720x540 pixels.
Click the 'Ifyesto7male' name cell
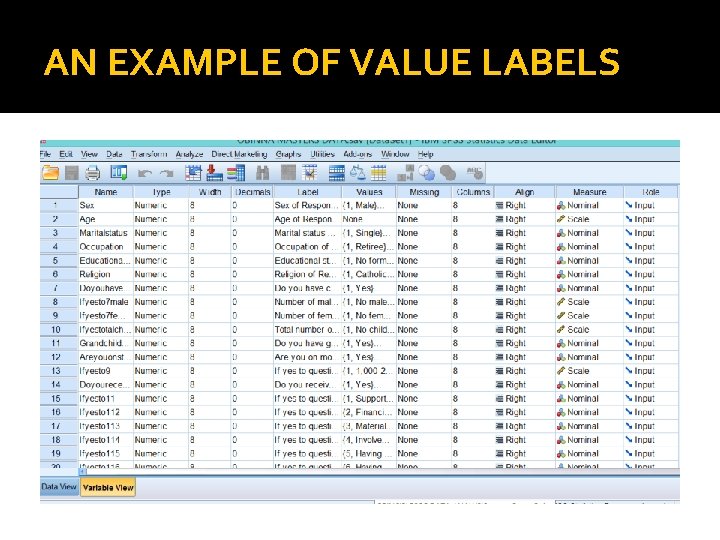coord(106,302)
